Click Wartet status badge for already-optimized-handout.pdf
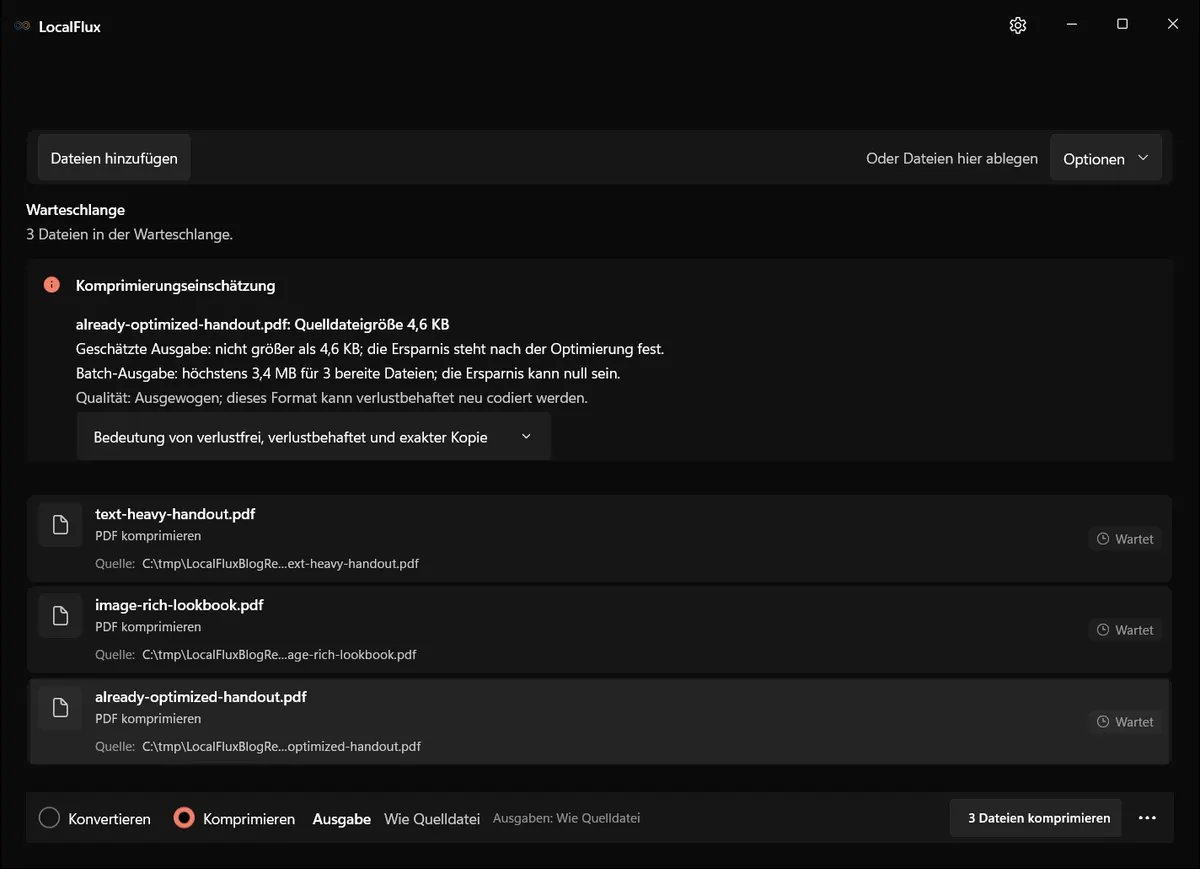This screenshot has height=869, width=1200. tap(1125, 722)
